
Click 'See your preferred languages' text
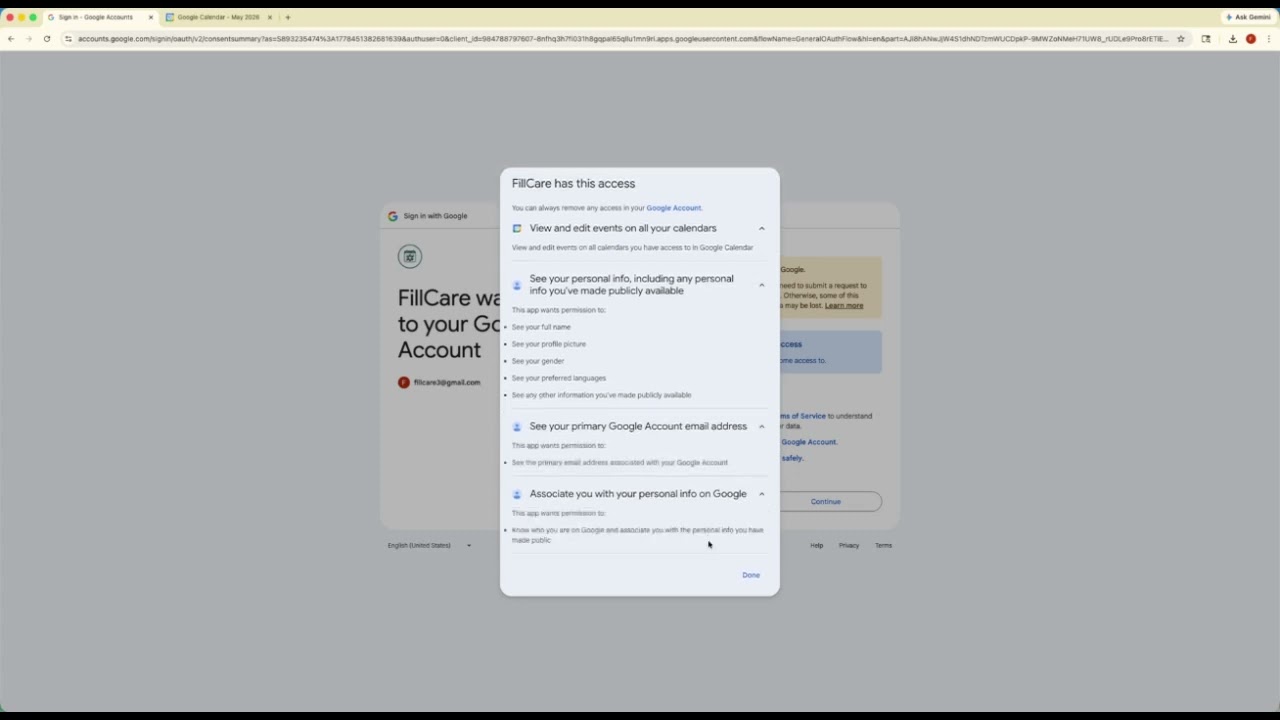point(559,378)
